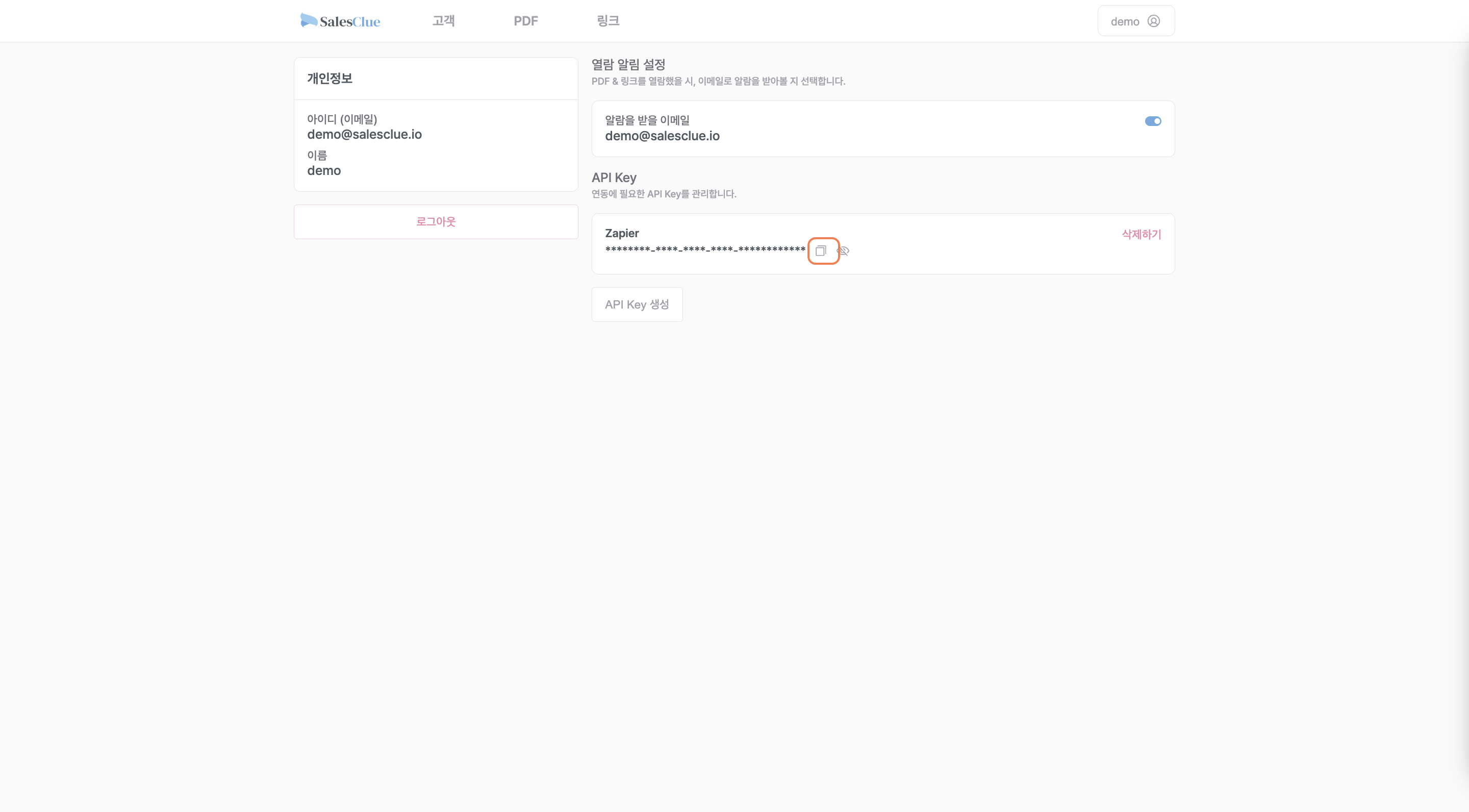
Task: Click the 열람 알림 설정 heading
Action: (x=628, y=64)
